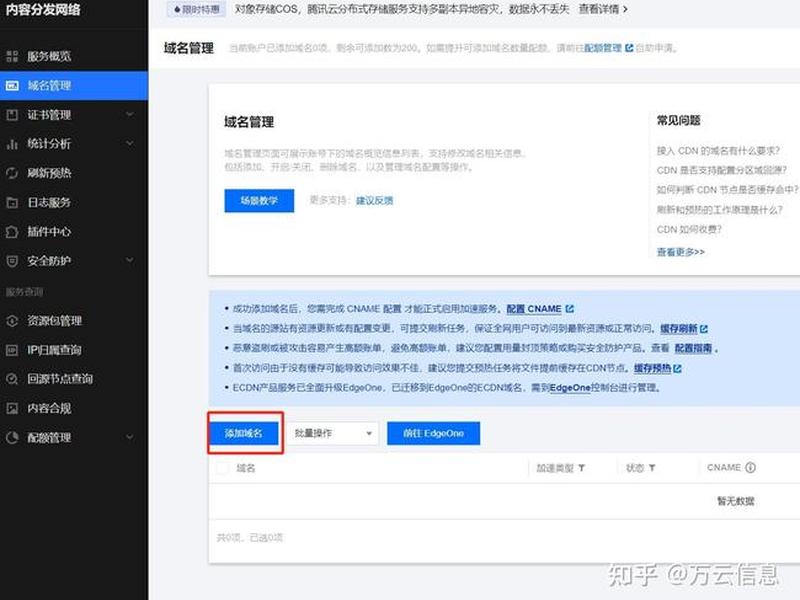This screenshot has width=800, height=600.
Task: Click the 回源节点查询 search icon
Action: 12,379
